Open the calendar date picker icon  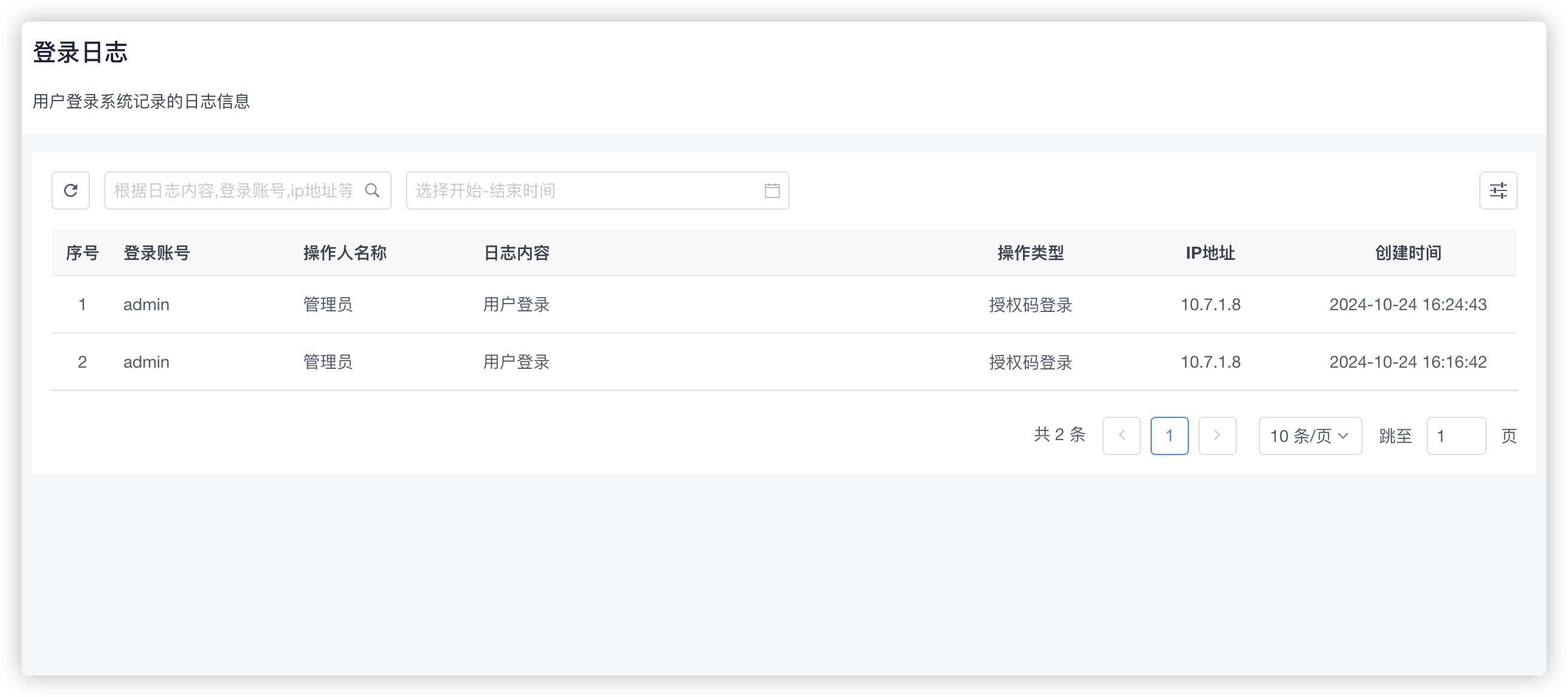tap(772, 190)
